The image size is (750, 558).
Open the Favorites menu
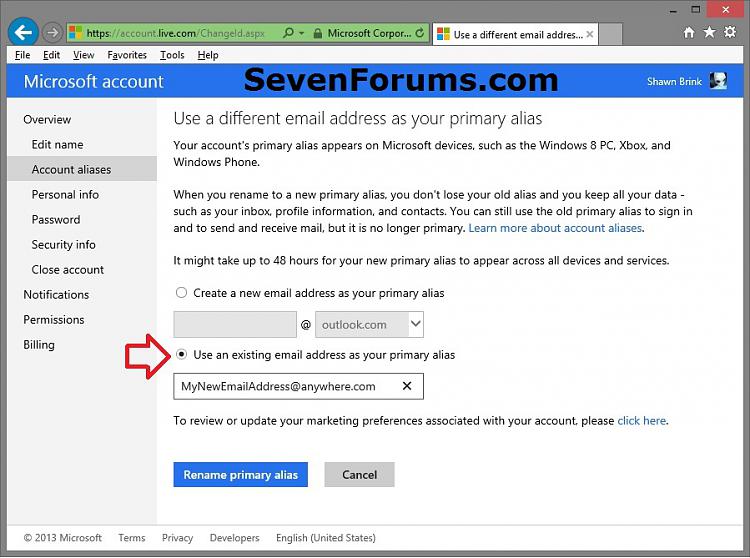pyautogui.click(x=127, y=55)
